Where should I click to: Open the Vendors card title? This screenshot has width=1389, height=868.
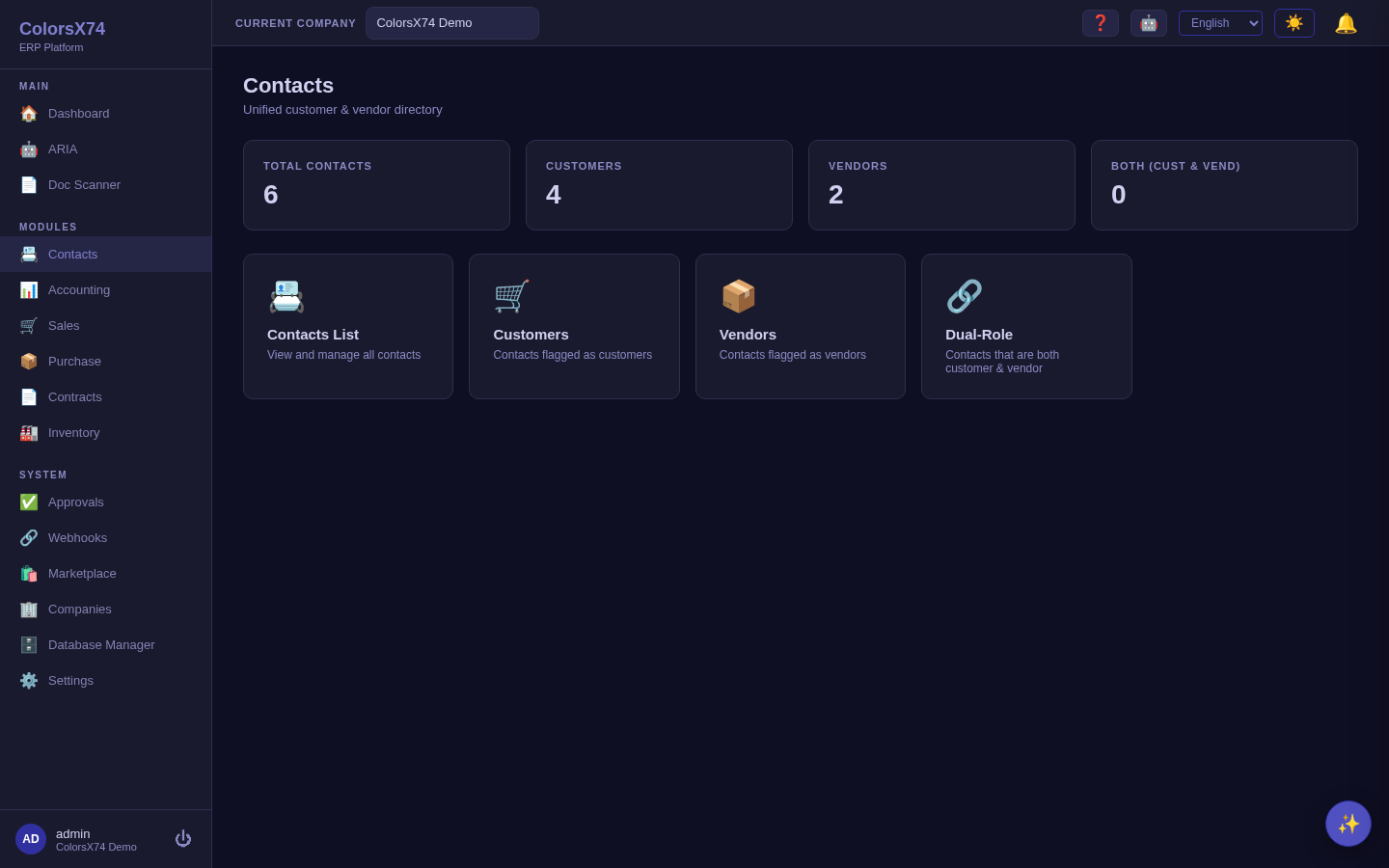[748, 335]
